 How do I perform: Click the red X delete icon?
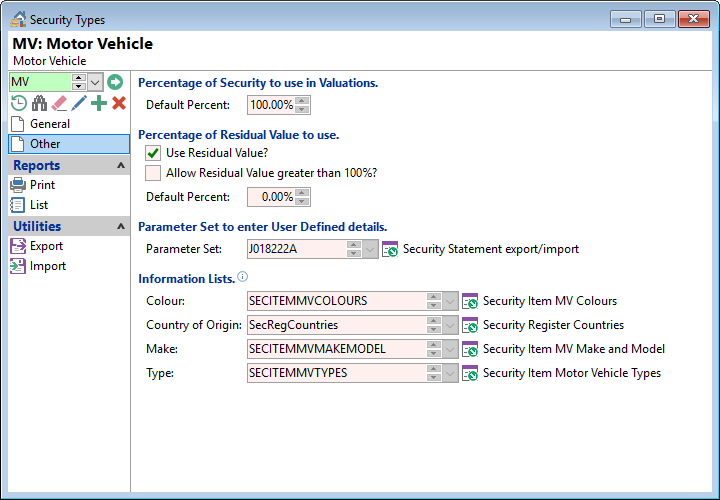[119, 103]
